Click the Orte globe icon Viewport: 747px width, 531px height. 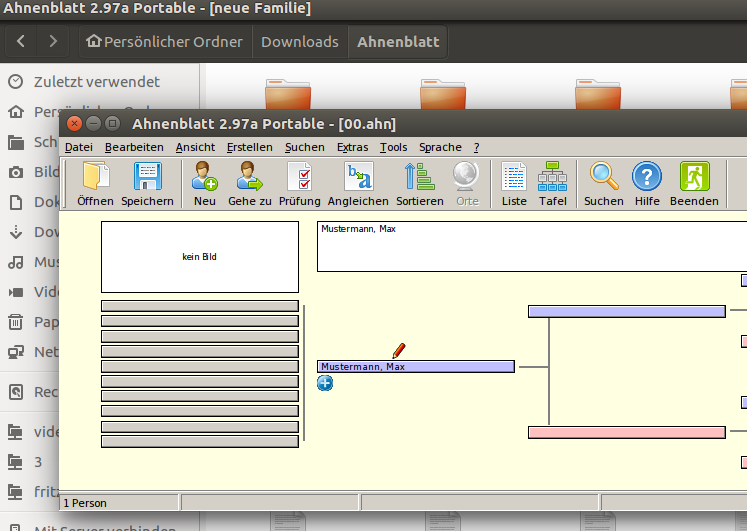point(467,184)
